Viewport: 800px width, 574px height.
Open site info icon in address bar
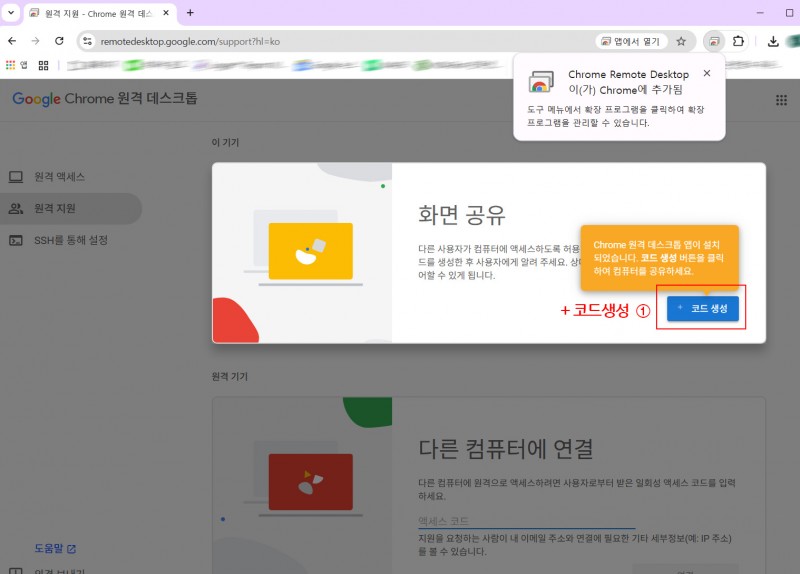coord(88,41)
